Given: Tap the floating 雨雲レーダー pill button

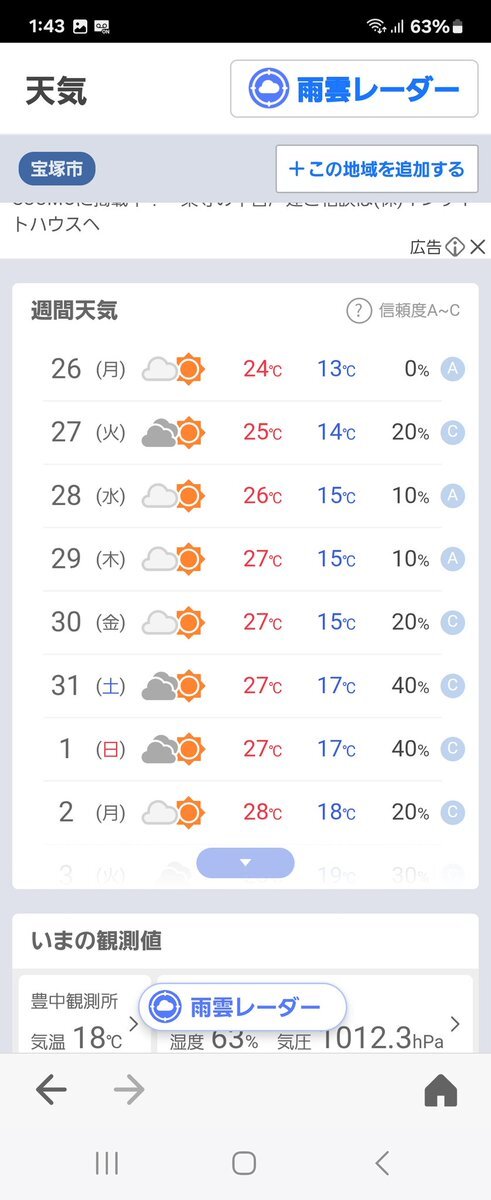Looking at the screenshot, I should [243, 1006].
